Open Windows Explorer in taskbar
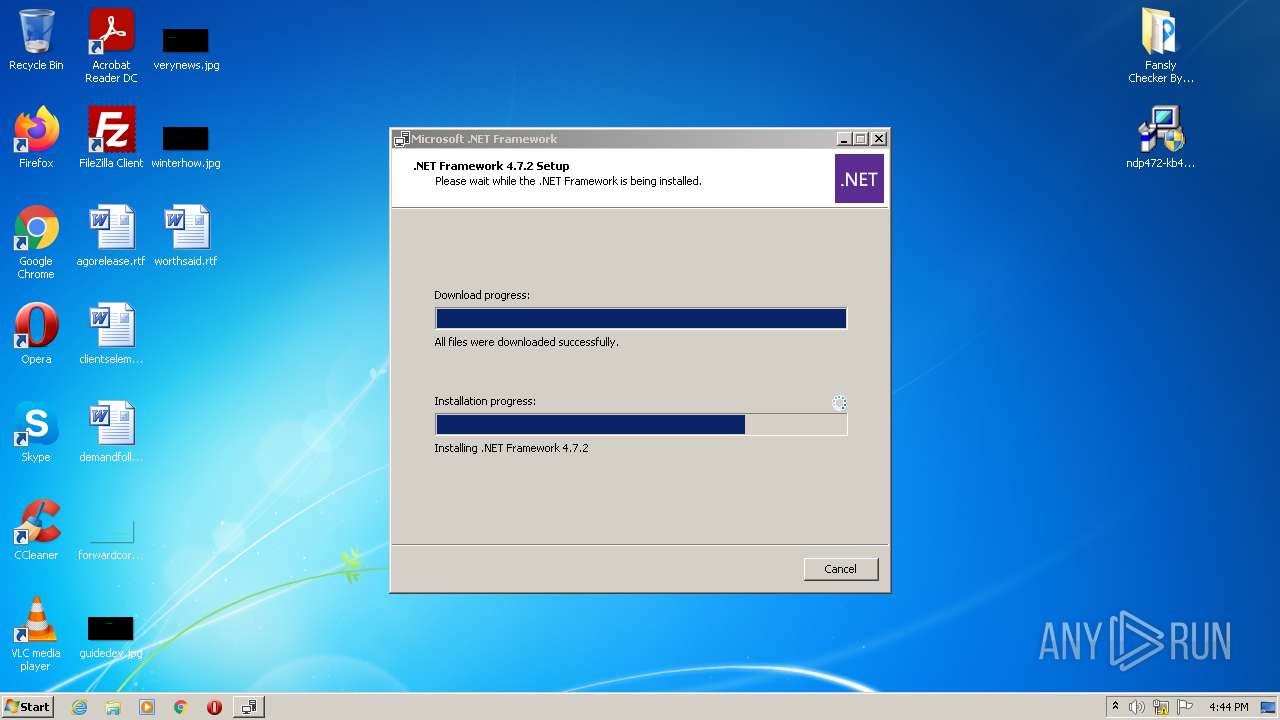 113,707
